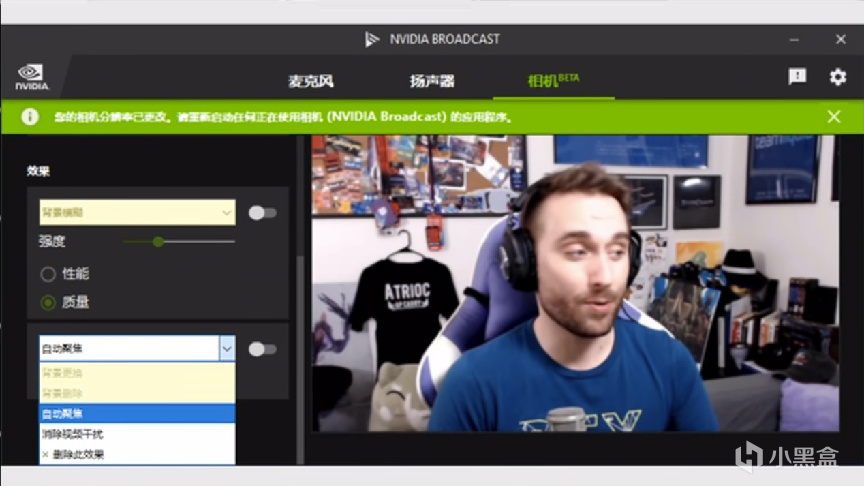Switch to the 麦克风 tab
The height and width of the screenshot is (486, 864).
tap(311, 81)
